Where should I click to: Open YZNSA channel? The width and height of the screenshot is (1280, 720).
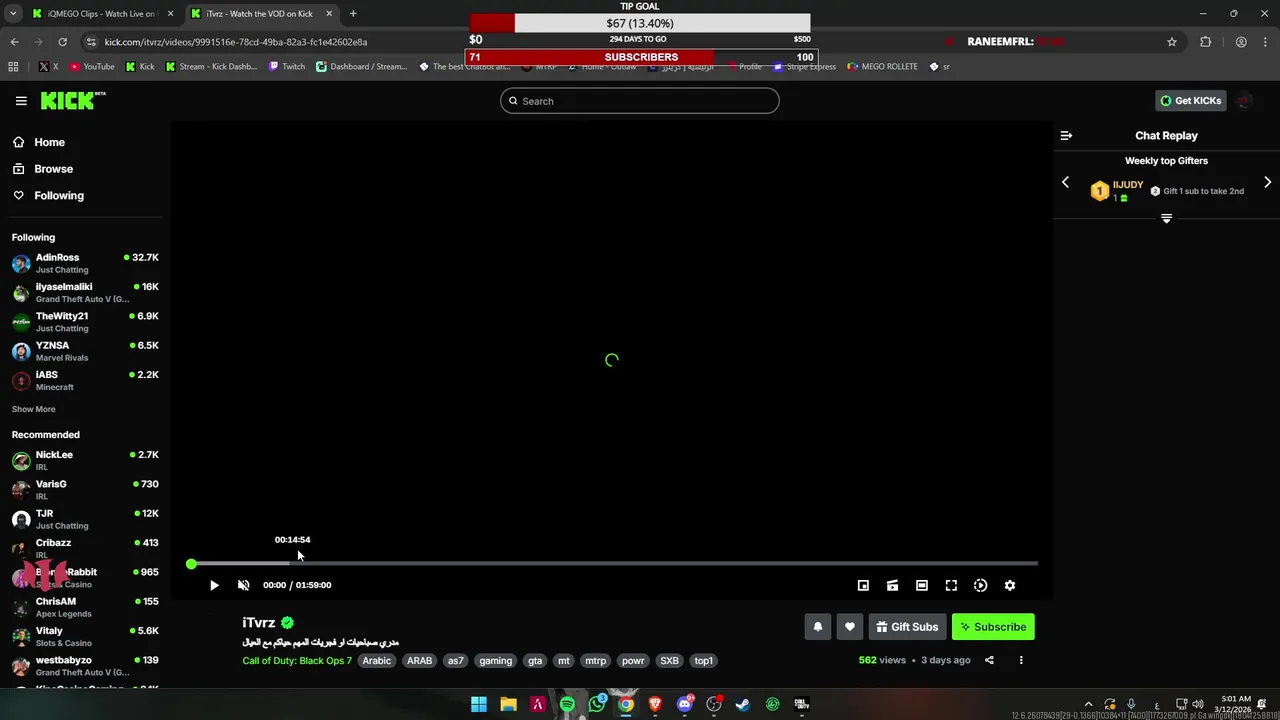(x=85, y=351)
